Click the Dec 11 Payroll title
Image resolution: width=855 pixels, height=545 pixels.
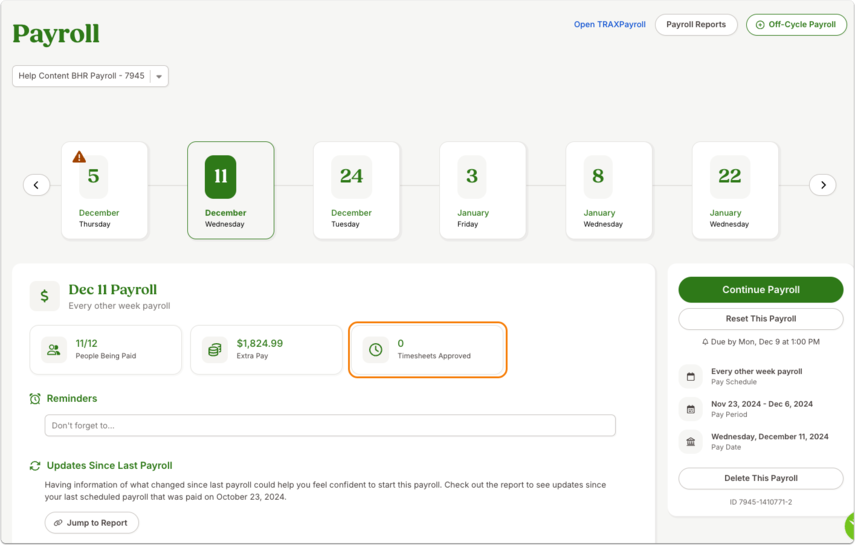pyautogui.click(x=113, y=290)
